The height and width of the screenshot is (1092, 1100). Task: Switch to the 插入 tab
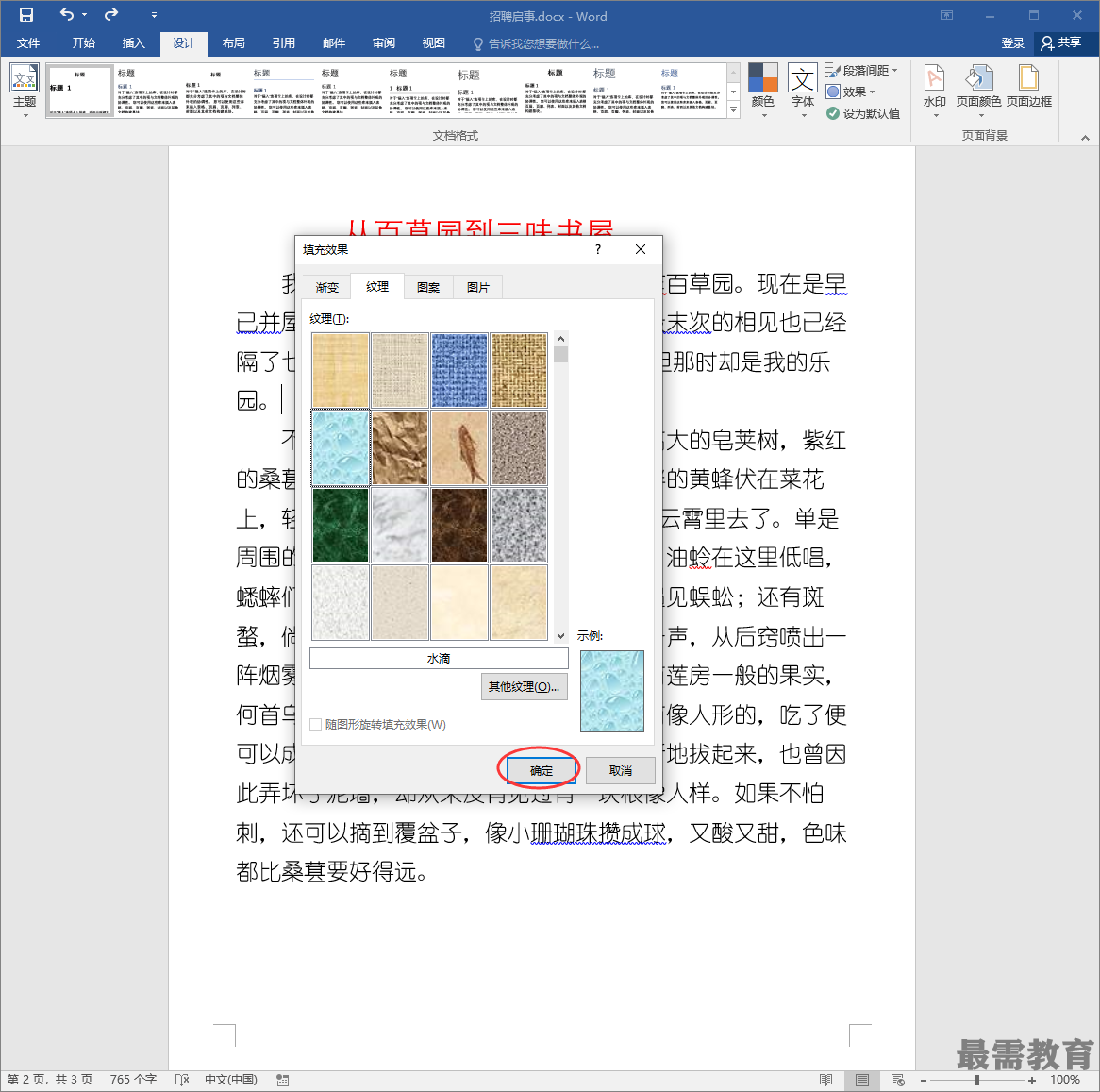pos(133,43)
